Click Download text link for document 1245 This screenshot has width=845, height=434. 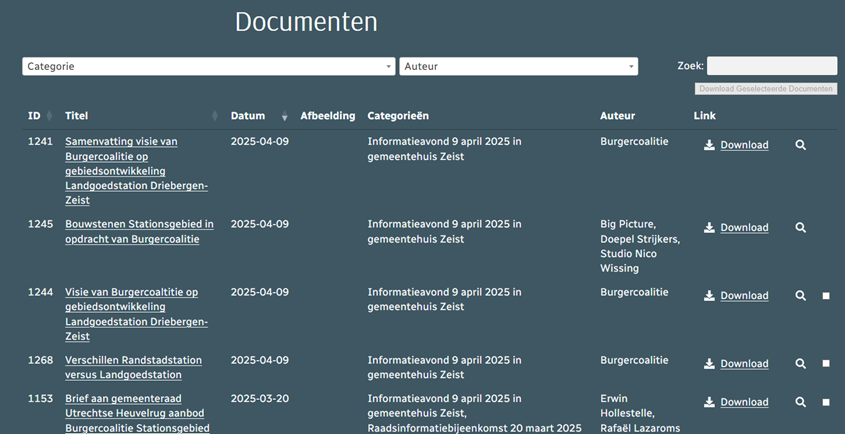744,228
